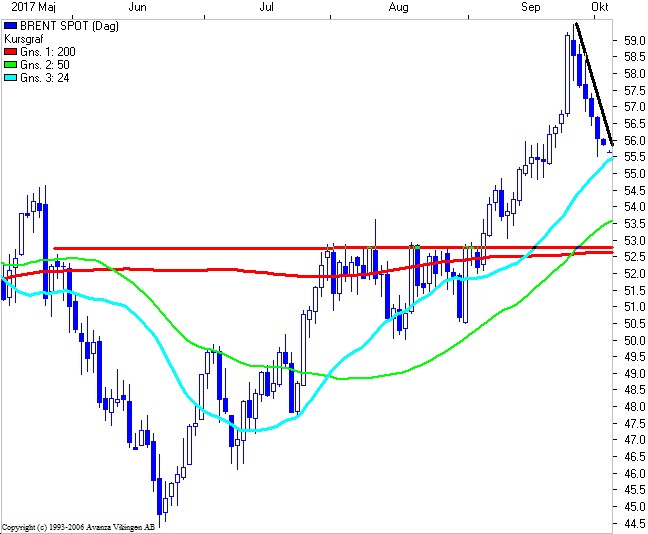Viewport: 648px width, 534px height.
Task: Click the 'Jun' month axis label
Action: [x=139, y=7]
